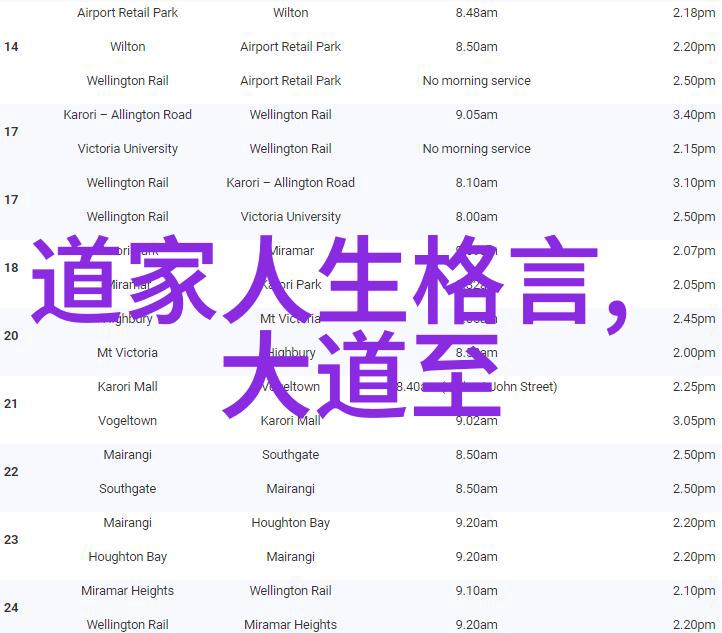Click route number 23 in the first column
Screen dimensions: 722x633
tap(11, 540)
